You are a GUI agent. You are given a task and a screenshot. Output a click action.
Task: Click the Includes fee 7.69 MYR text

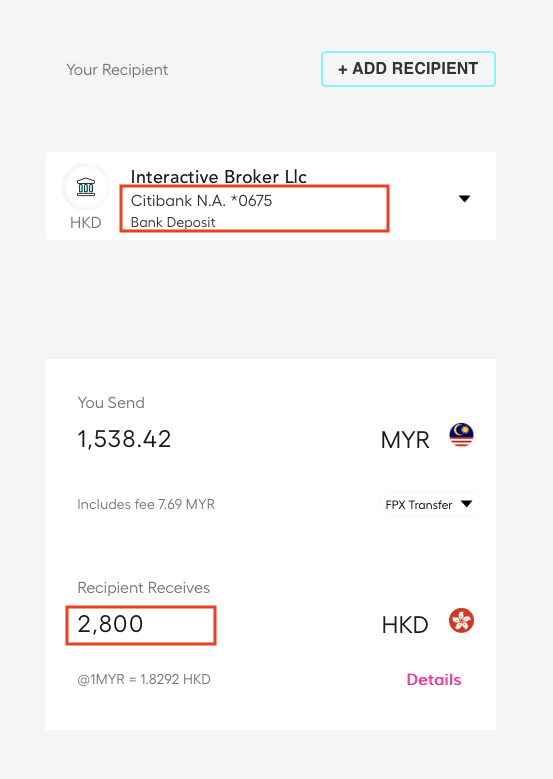pos(146,504)
